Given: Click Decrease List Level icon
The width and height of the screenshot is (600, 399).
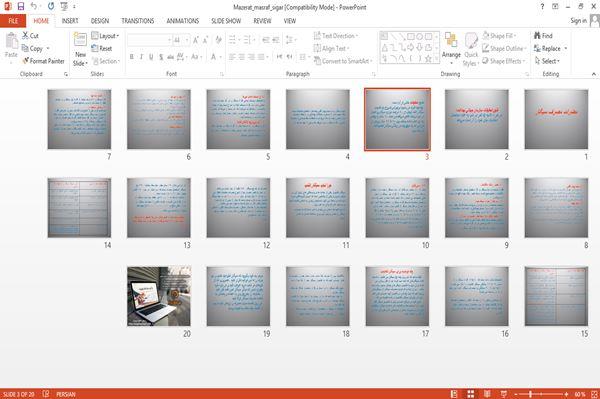Looking at the screenshot, I should [266, 40].
